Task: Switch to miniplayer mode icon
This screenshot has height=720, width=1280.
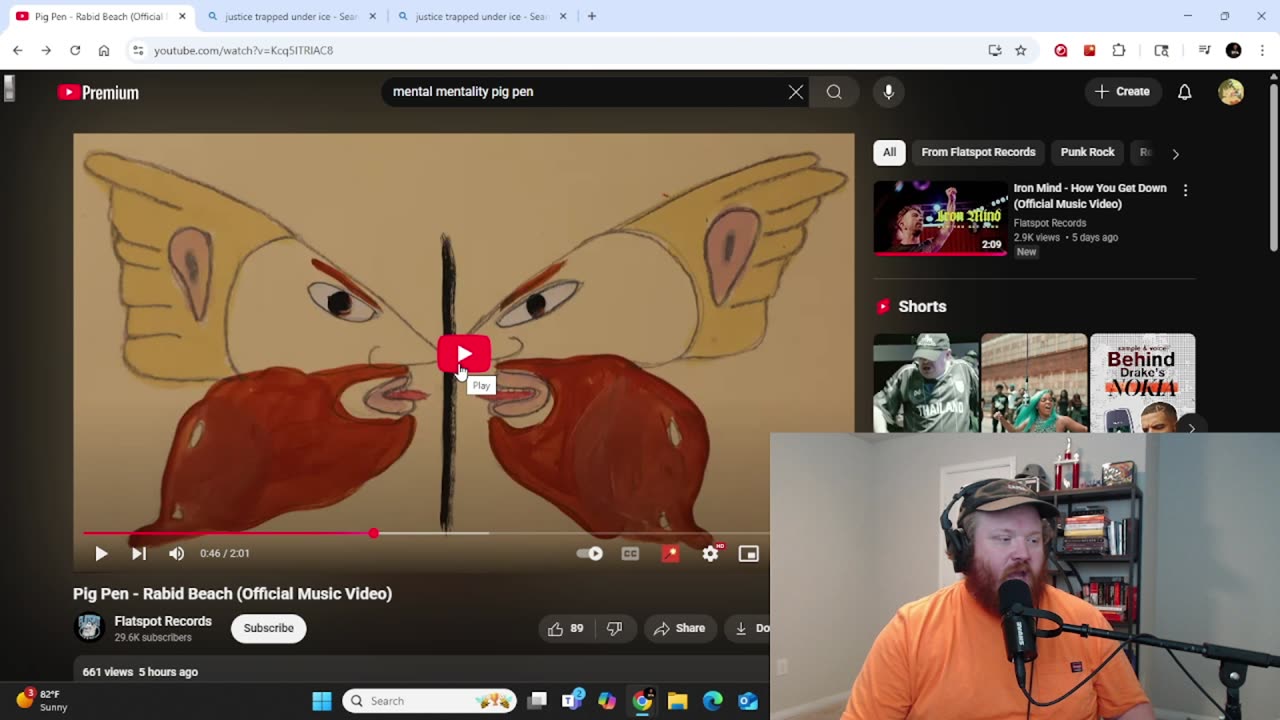Action: [x=748, y=553]
